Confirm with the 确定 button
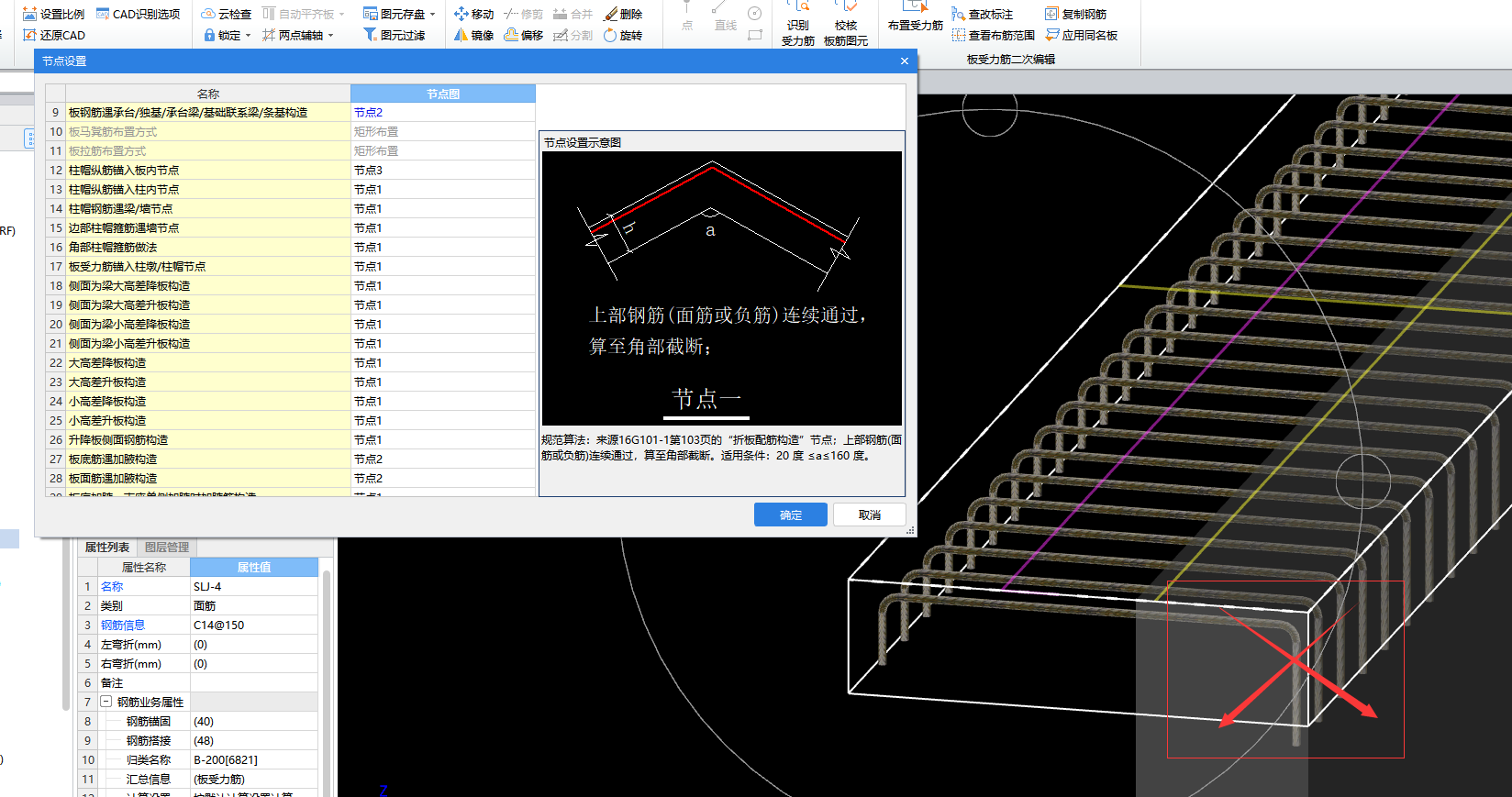 [x=791, y=515]
